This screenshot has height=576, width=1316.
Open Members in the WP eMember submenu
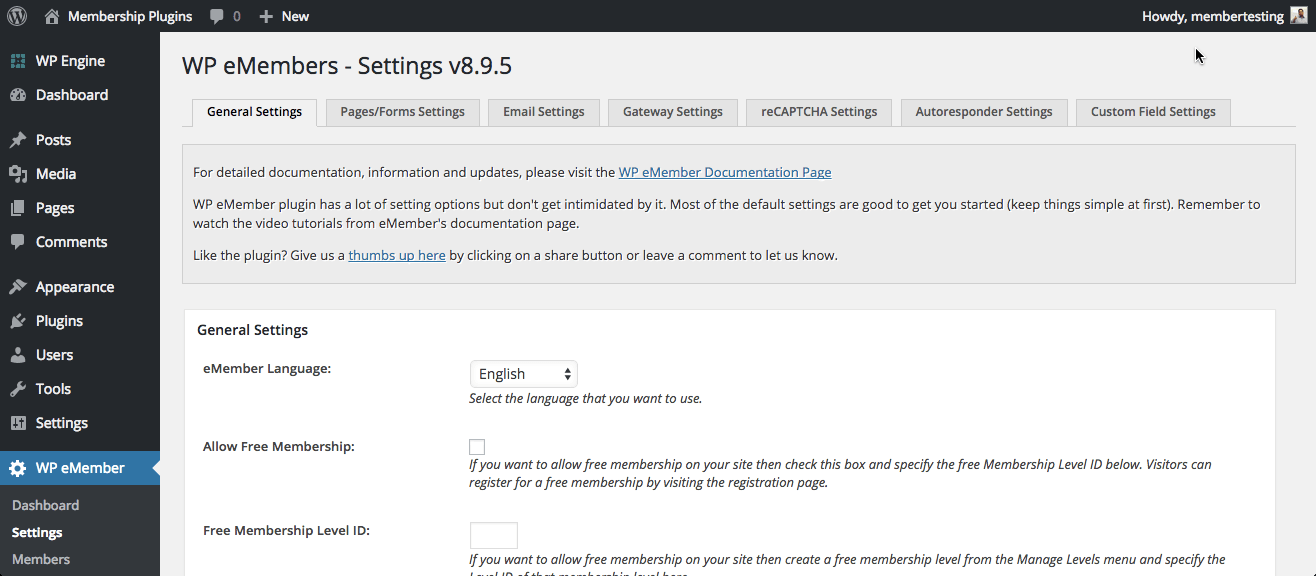[x=41, y=559]
